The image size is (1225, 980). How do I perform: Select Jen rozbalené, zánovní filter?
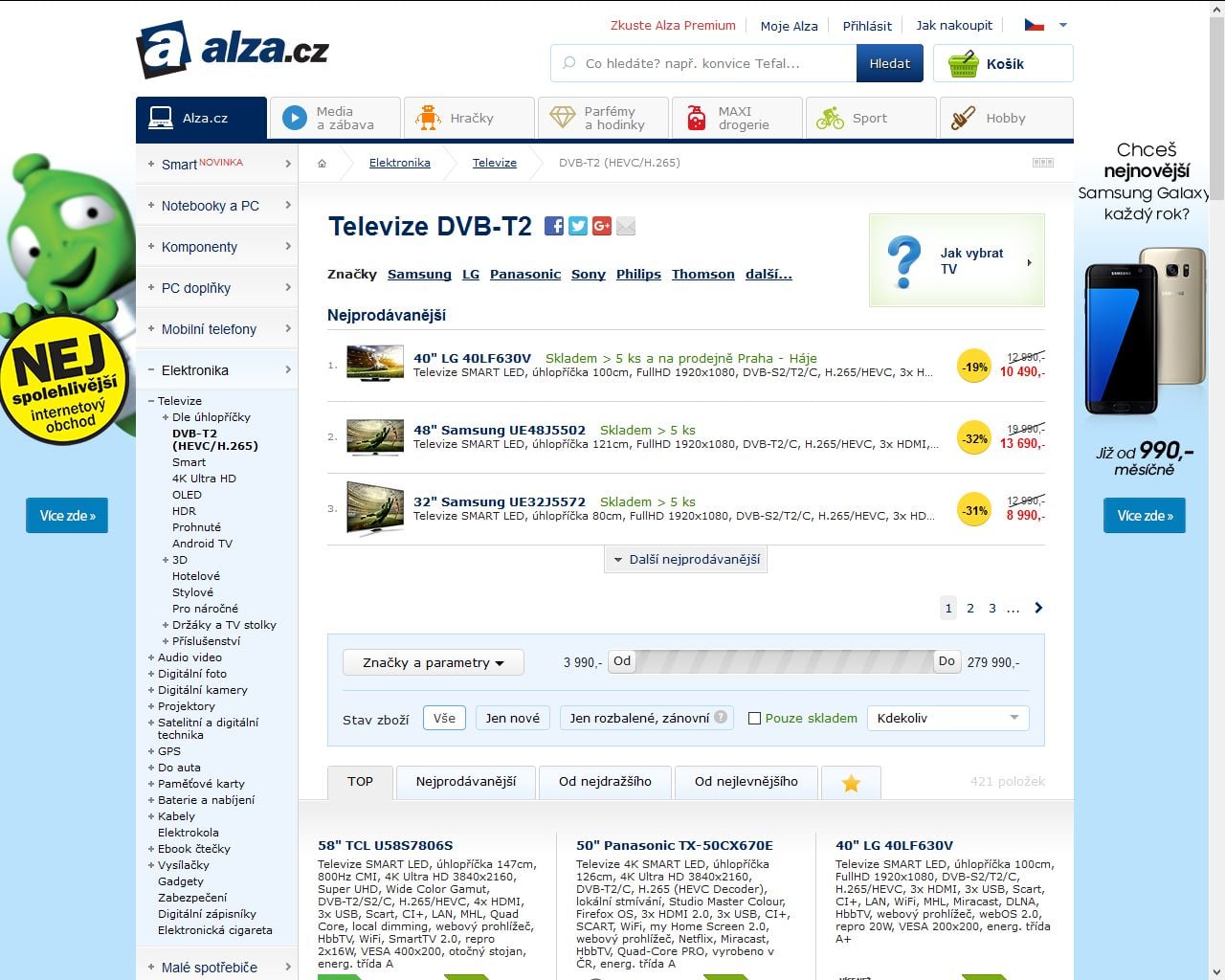[647, 718]
